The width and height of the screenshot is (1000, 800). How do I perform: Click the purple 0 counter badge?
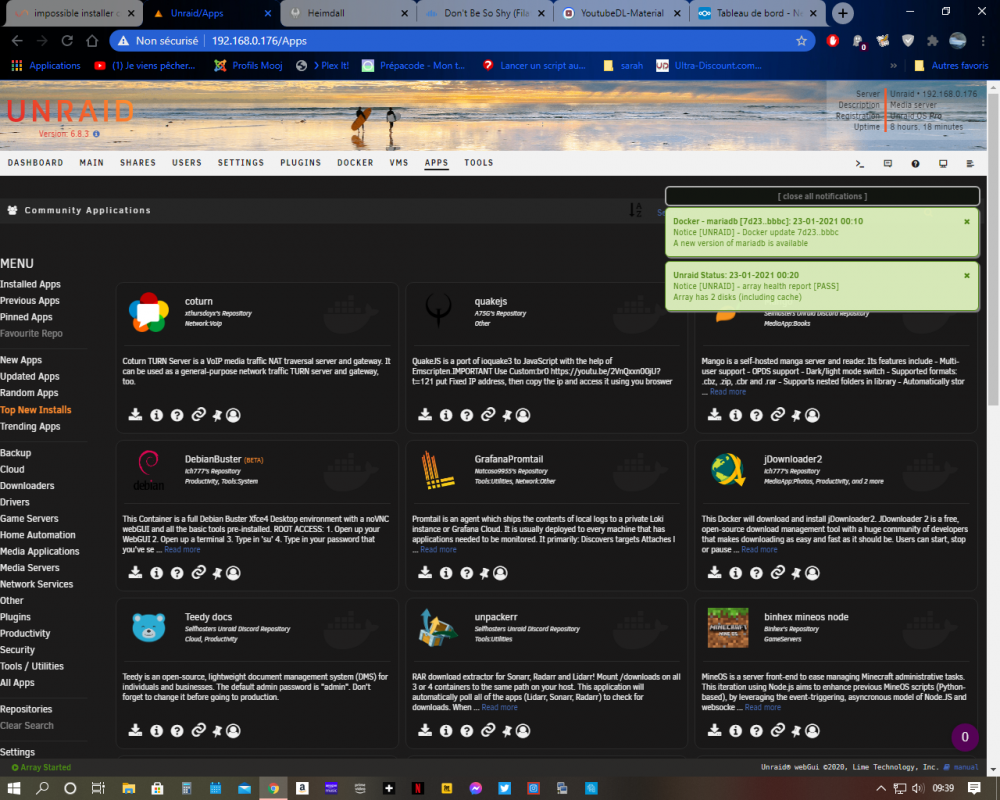click(x=965, y=737)
